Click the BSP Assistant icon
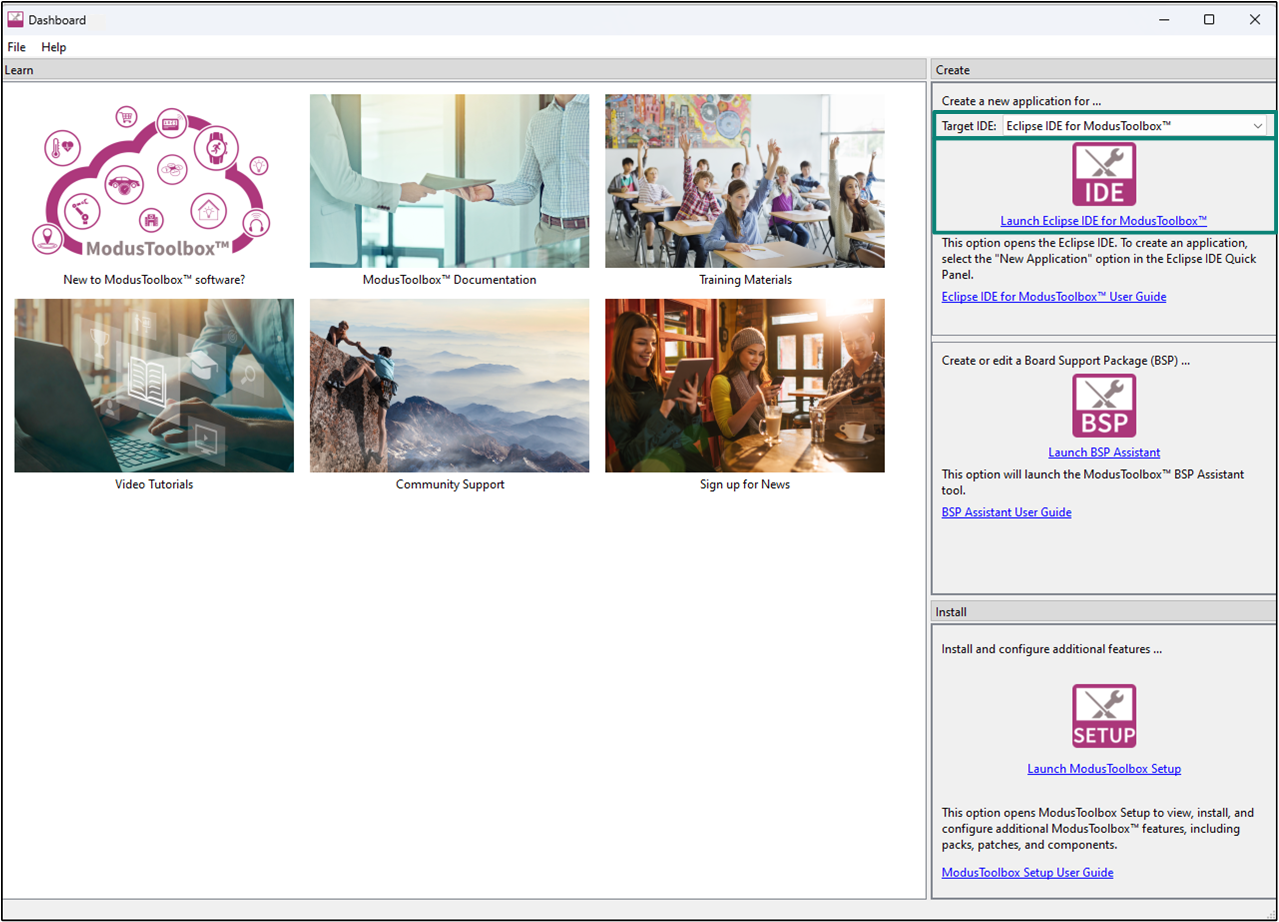The image size is (1279, 922). pos(1104,406)
